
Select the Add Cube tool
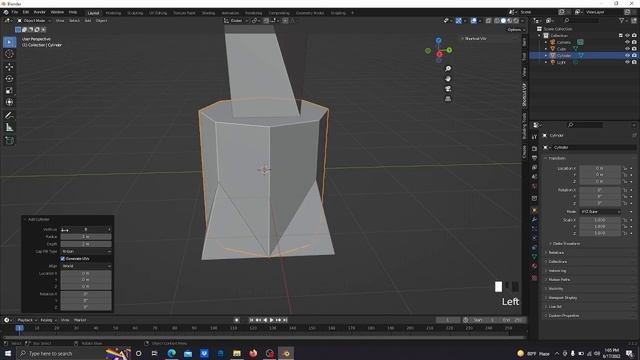pos(9,141)
